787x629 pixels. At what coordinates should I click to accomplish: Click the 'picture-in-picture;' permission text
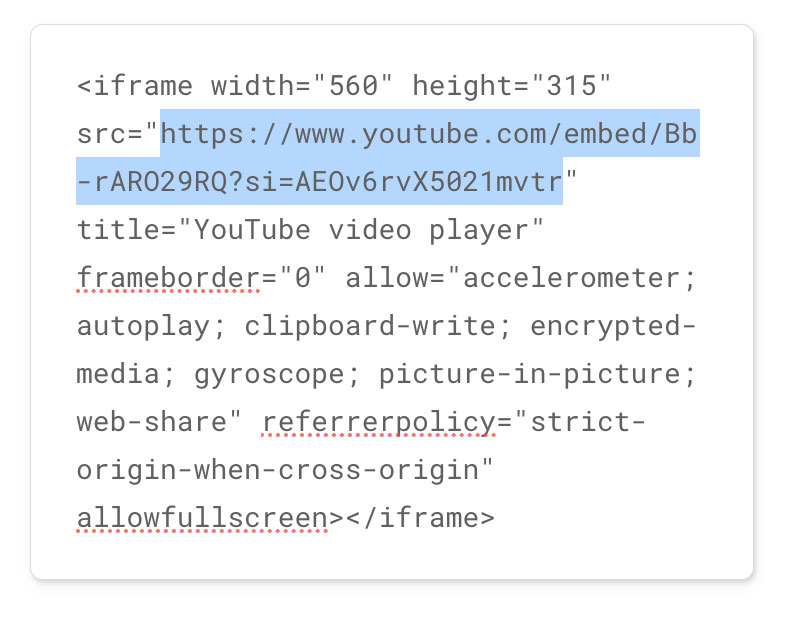tap(538, 375)
